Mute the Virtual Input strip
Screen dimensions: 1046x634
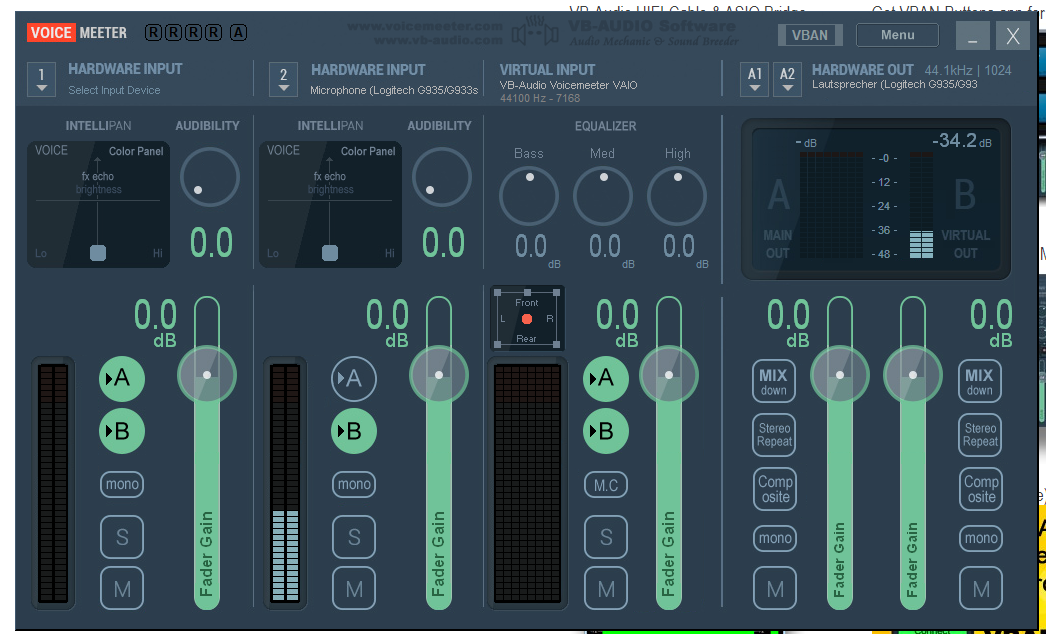point(606,588)
